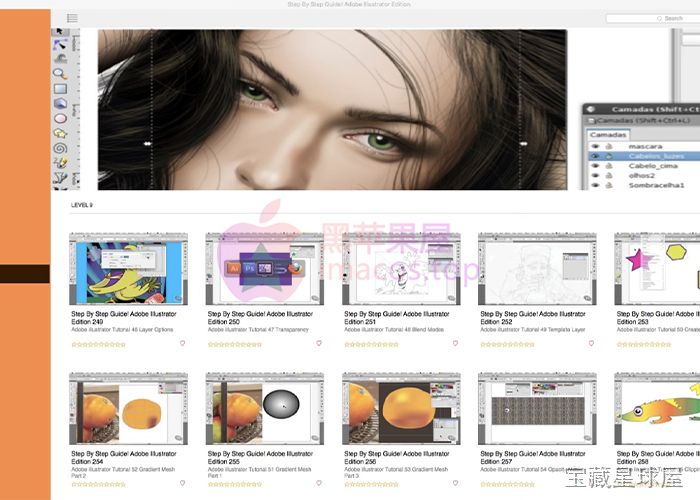
Task: Favorite Edition 251 with its heart icon
Action: point(455,343)
